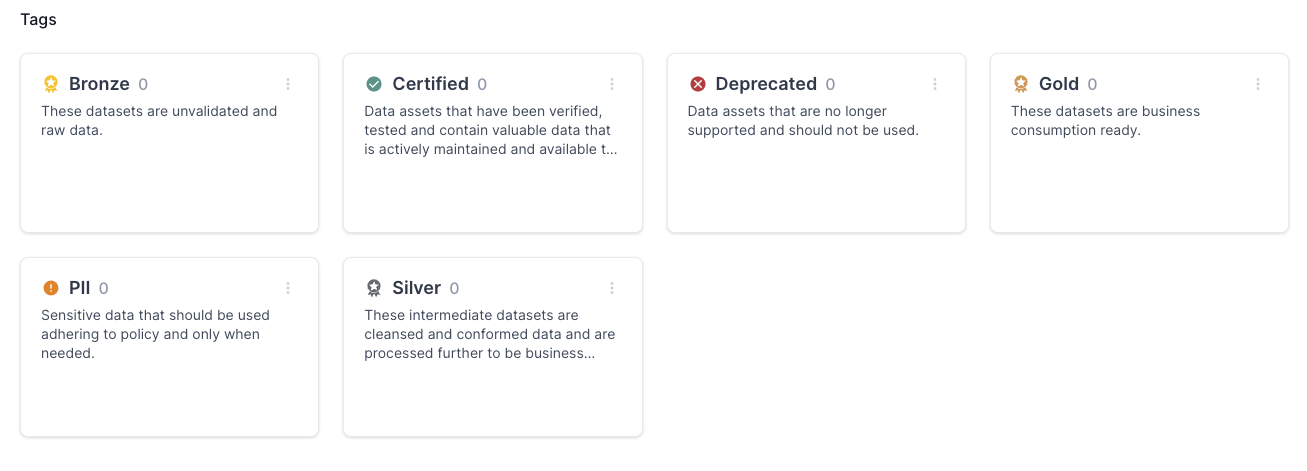The image size is (1307, 471).
Task: Open the Deprecated tag title
Action: pyautogui.click(x=766, y=84)
